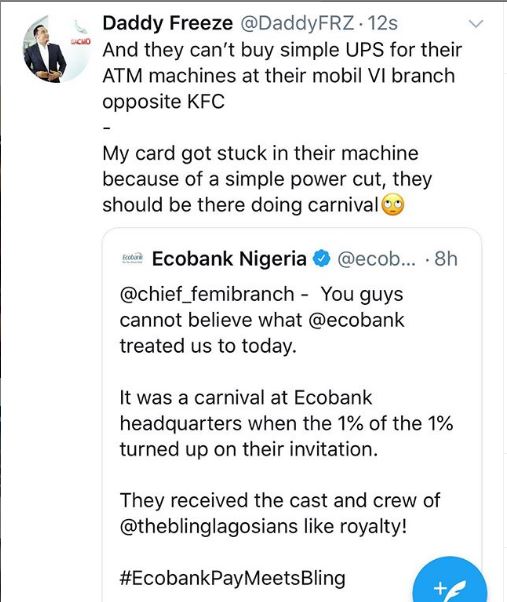
Task: Tap the compose new tweet button
Action: click(x=450, y=582)
